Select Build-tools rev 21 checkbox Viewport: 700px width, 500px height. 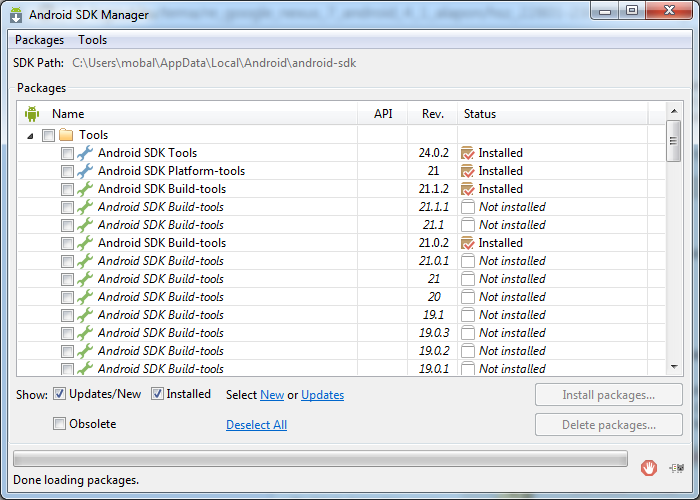coord(67,279)
